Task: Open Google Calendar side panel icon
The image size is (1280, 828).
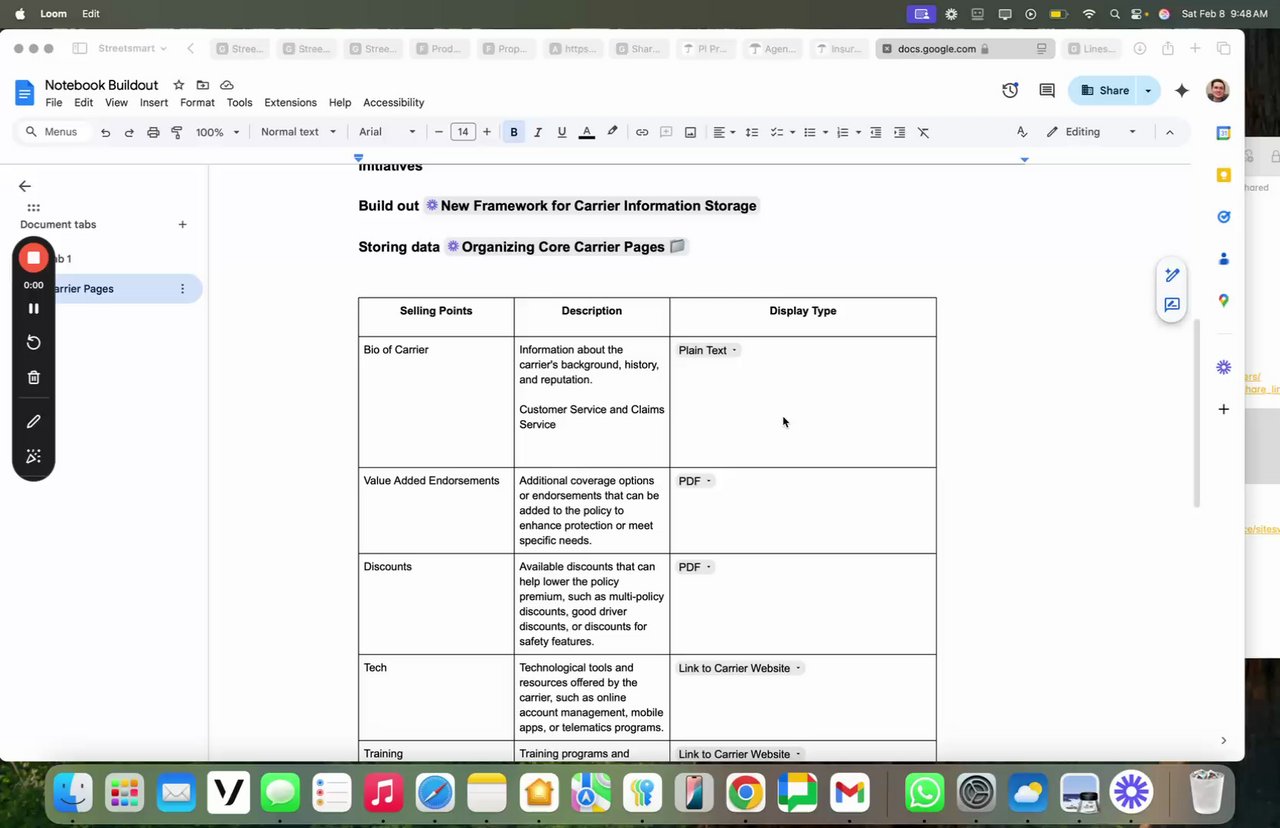Action: (1223, 132)
